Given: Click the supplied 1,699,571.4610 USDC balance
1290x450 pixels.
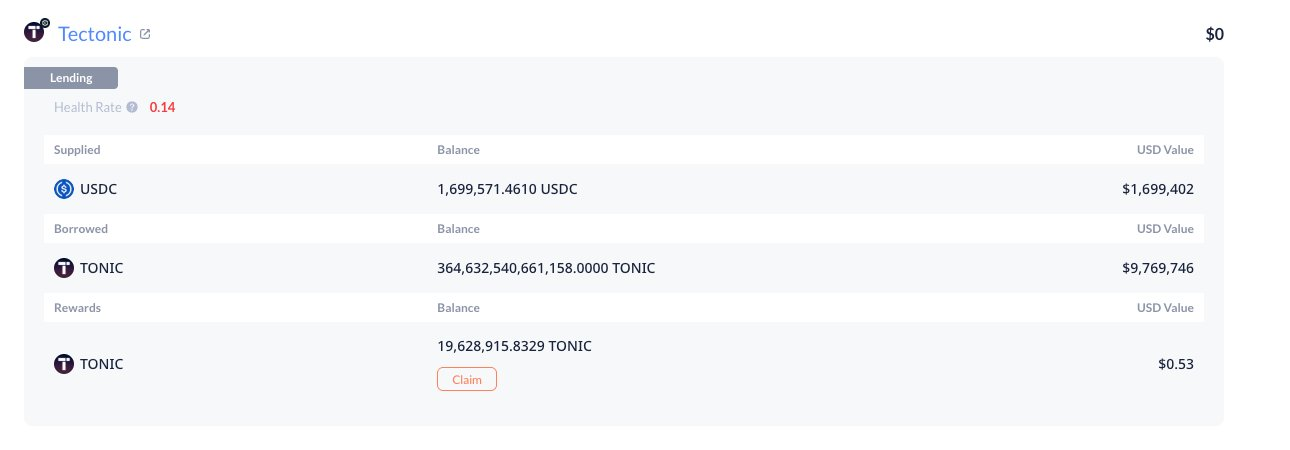Looking at the screenshot, I should click(507, 188).
